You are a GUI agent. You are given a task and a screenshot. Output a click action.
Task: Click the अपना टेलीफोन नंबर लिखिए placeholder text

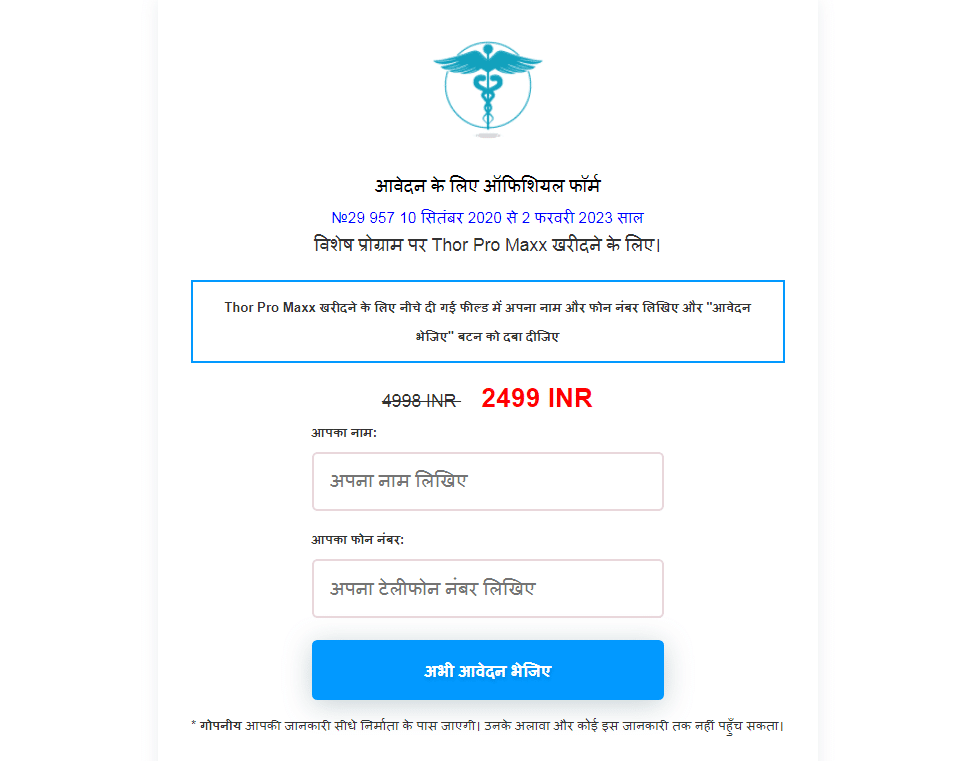[x=433, y=589]
